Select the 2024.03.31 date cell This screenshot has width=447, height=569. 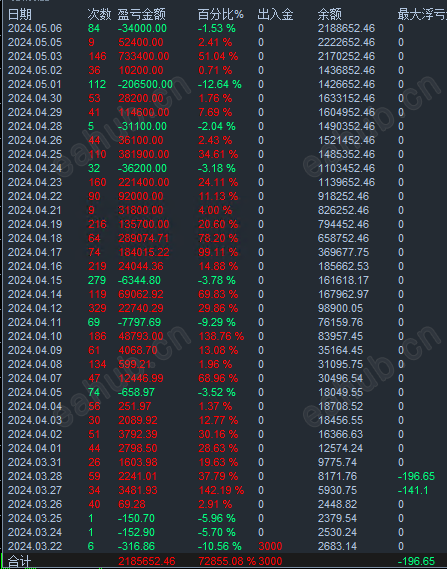pyautogui.click(x=35, y=462)
